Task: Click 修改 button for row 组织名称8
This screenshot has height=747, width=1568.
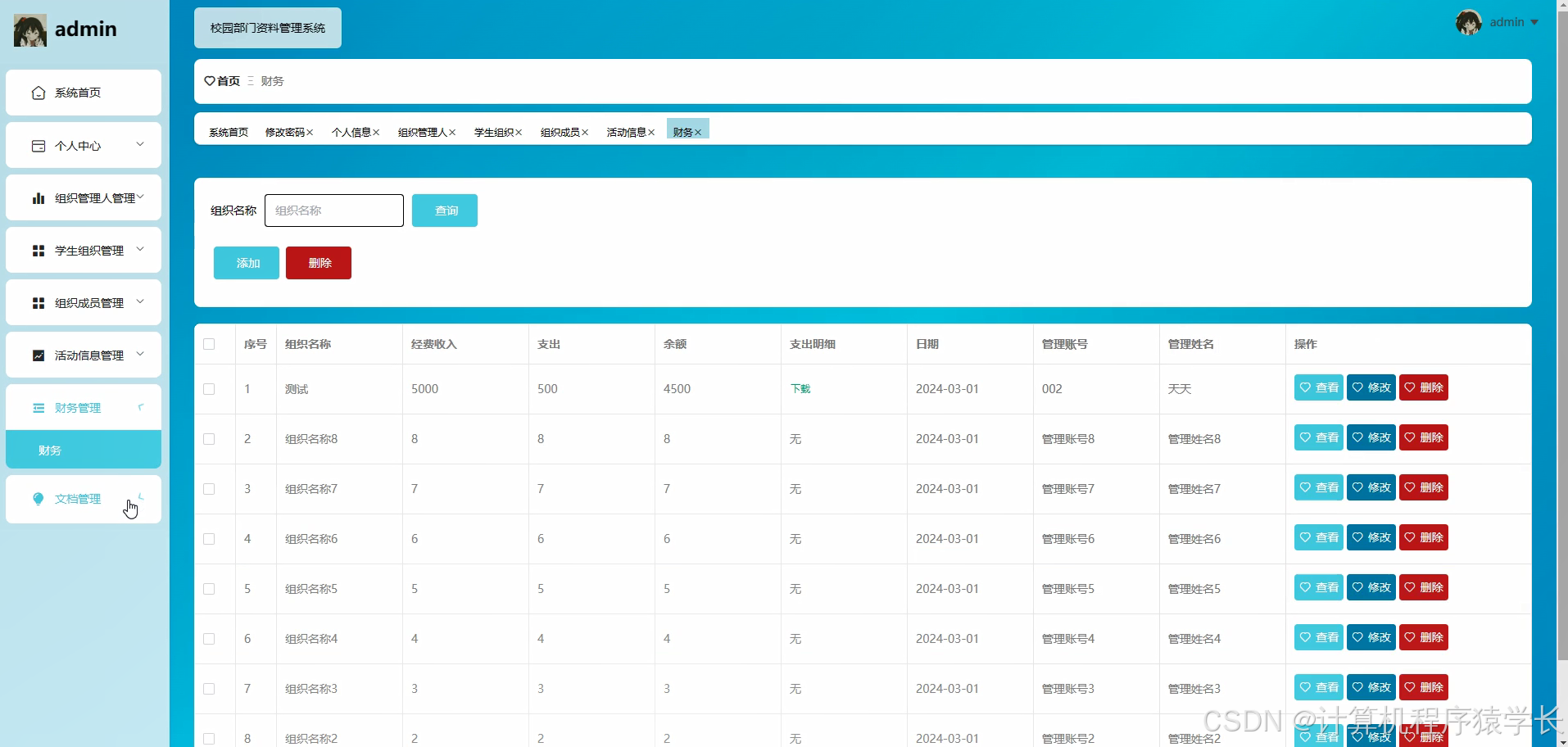Action: point(1371,437)
